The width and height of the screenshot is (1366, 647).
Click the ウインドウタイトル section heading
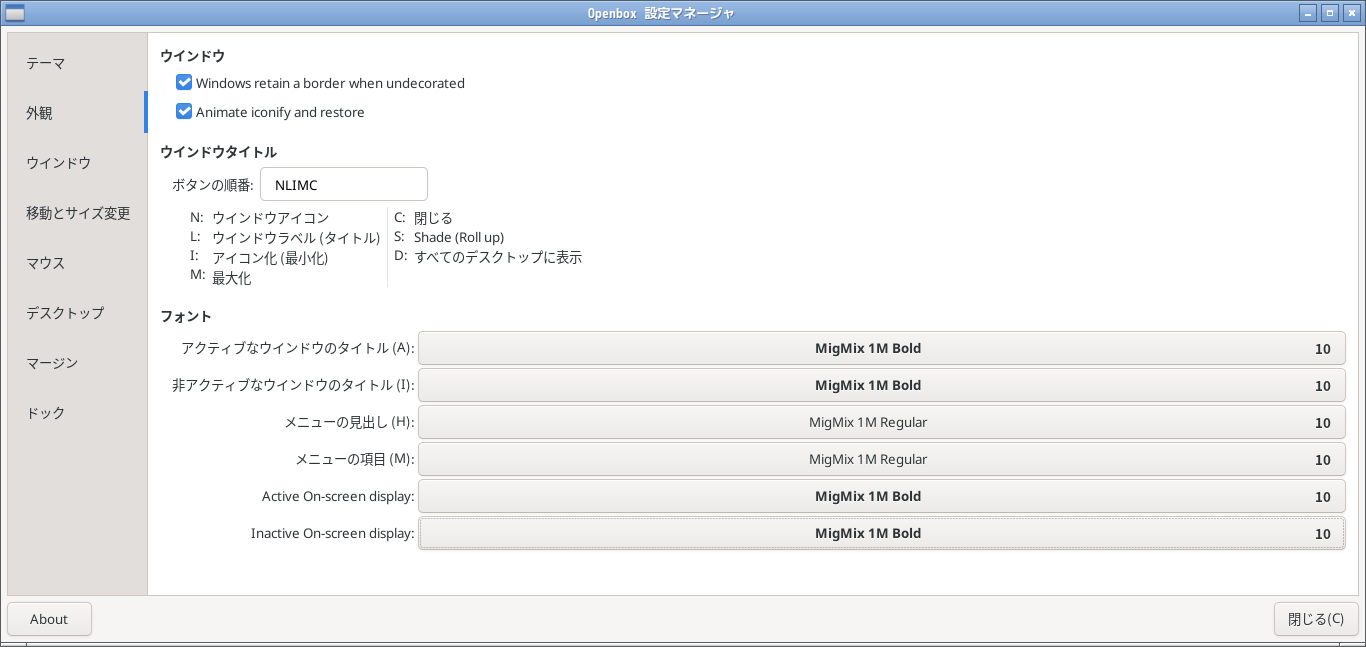point(218,152)
